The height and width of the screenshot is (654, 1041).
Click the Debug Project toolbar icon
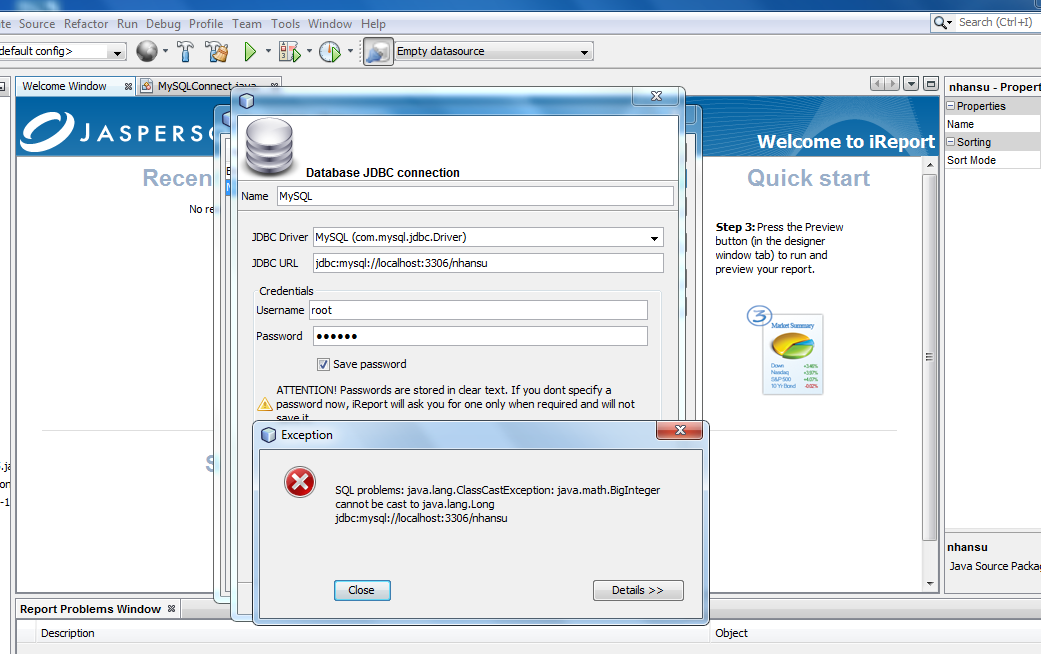click(x=290, y=51)
